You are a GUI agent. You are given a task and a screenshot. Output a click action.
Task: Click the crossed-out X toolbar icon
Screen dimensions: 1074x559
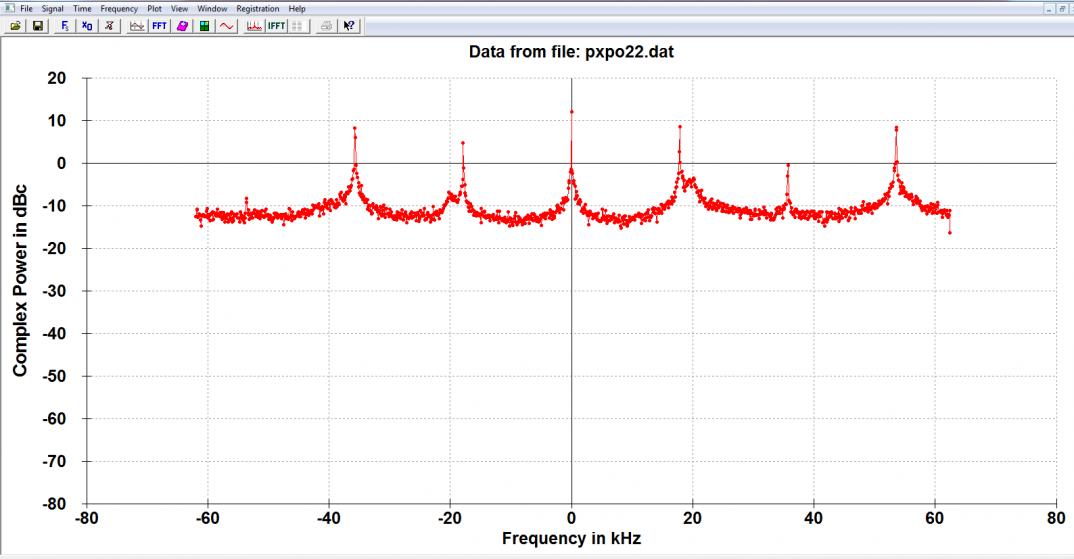pos(109,26)
